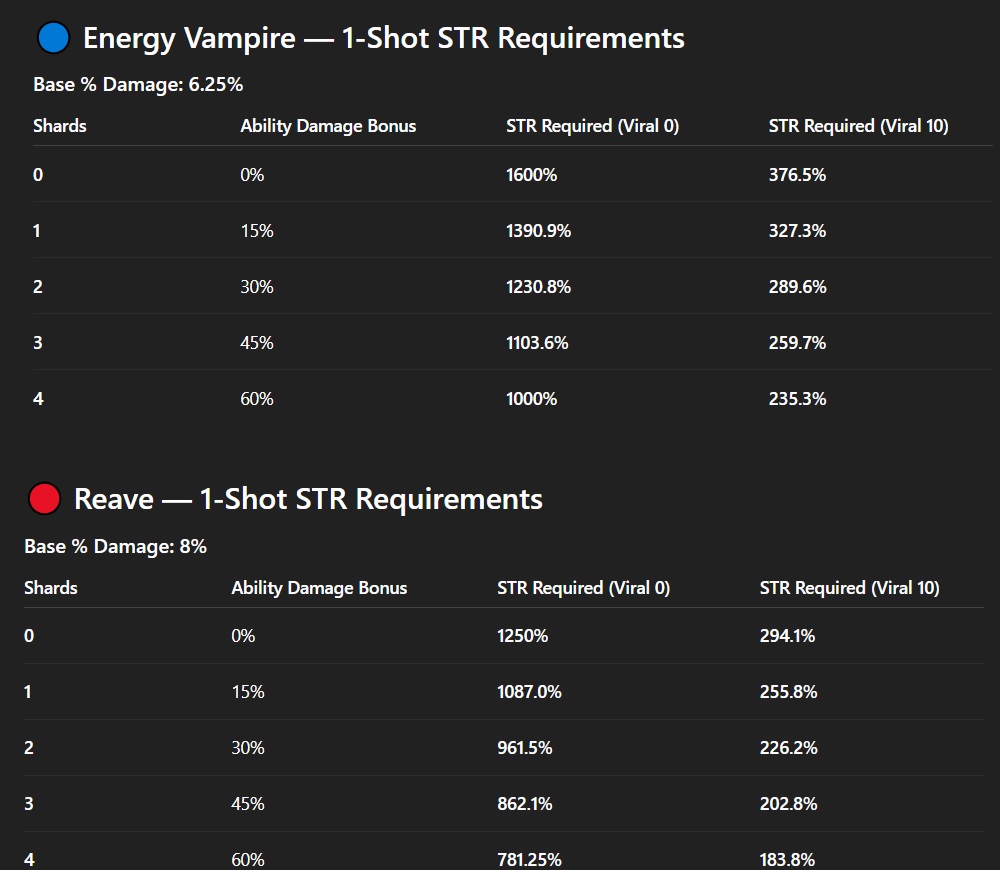
Task: Click the '294.1%' cell
Action: click(787, 636)
